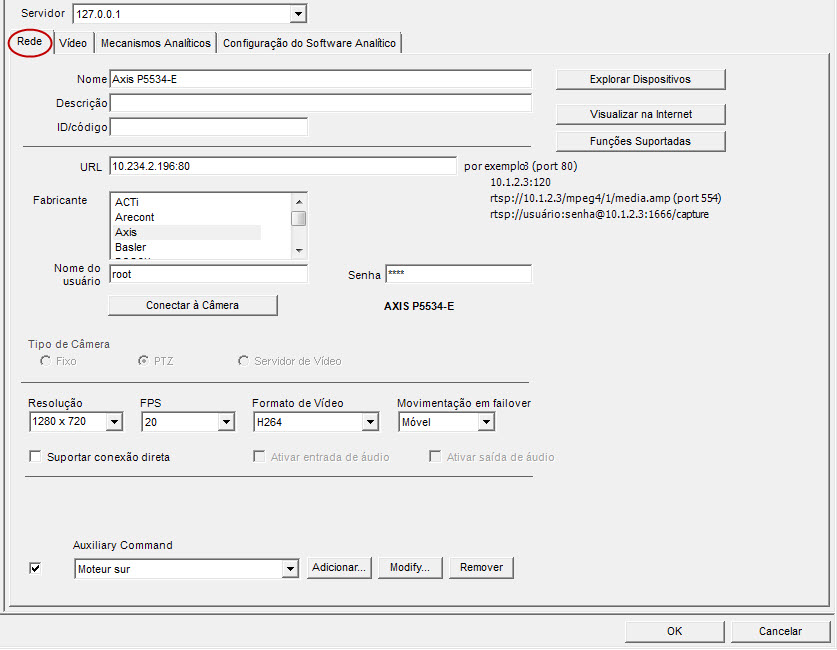Viewport: 837px width, 650px height.
Task: Select ACTi in Fabricante list
Action: click(187, 202)
